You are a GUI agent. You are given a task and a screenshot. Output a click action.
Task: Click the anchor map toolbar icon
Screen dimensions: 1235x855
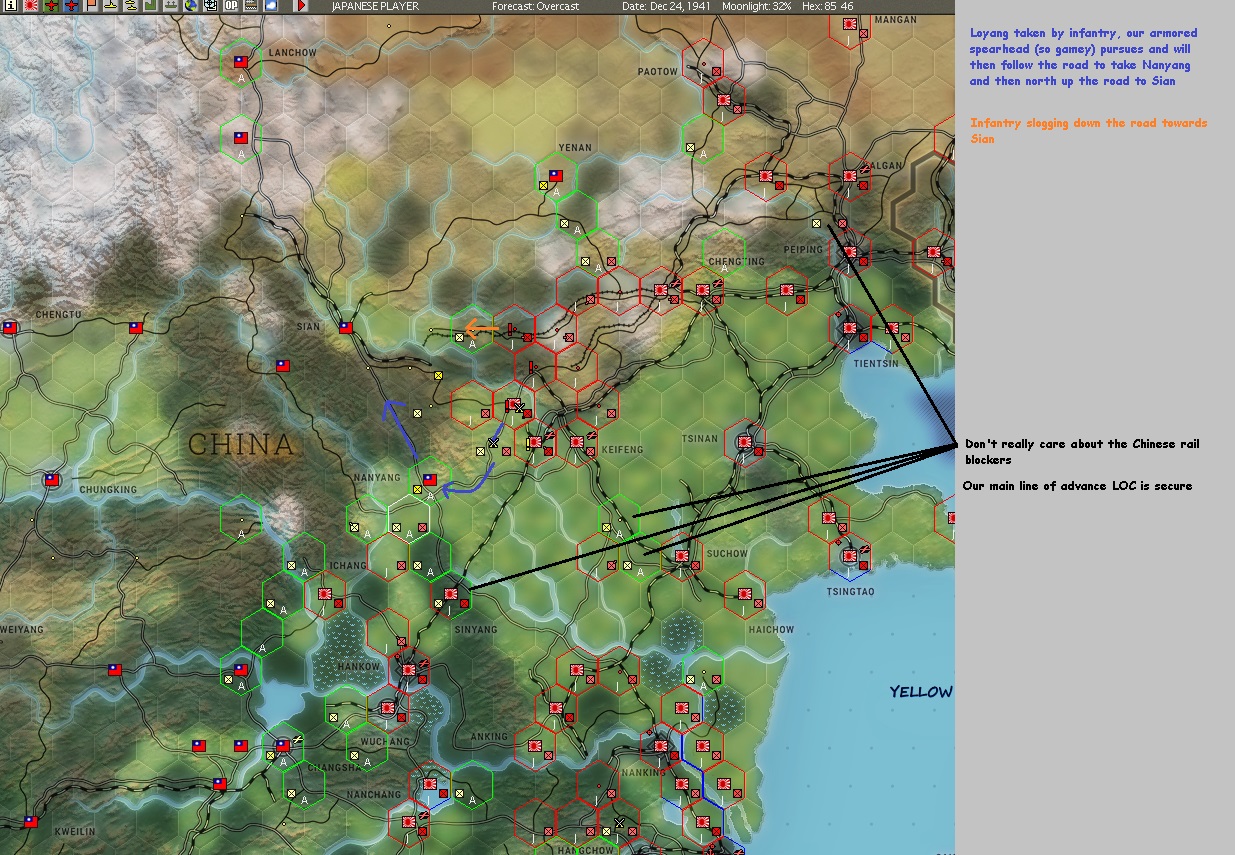coord(211,5)
